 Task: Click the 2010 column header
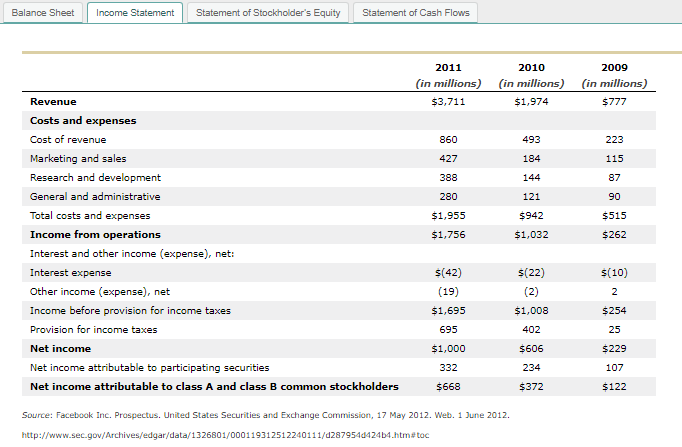[531, 67]
